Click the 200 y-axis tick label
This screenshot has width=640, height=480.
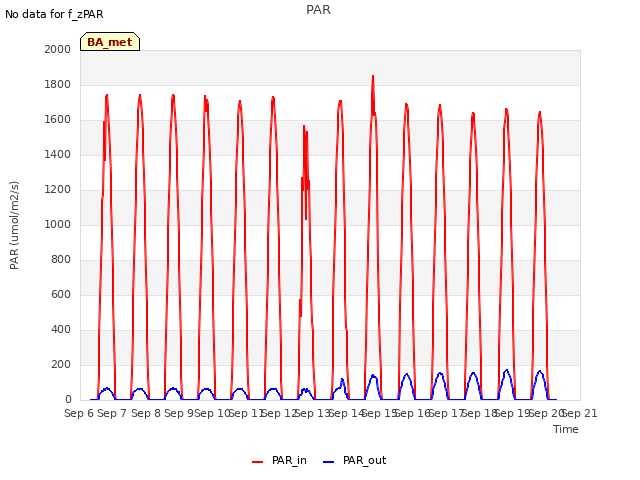point(61,364)
